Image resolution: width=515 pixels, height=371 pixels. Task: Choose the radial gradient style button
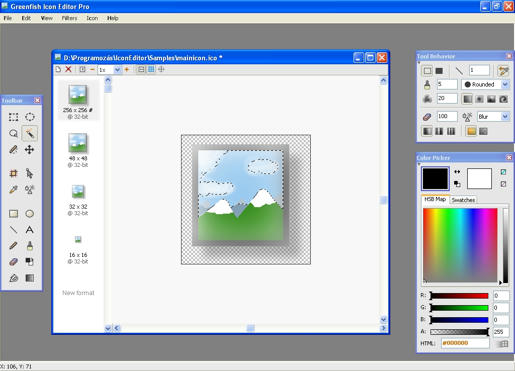tap(479, 99)
